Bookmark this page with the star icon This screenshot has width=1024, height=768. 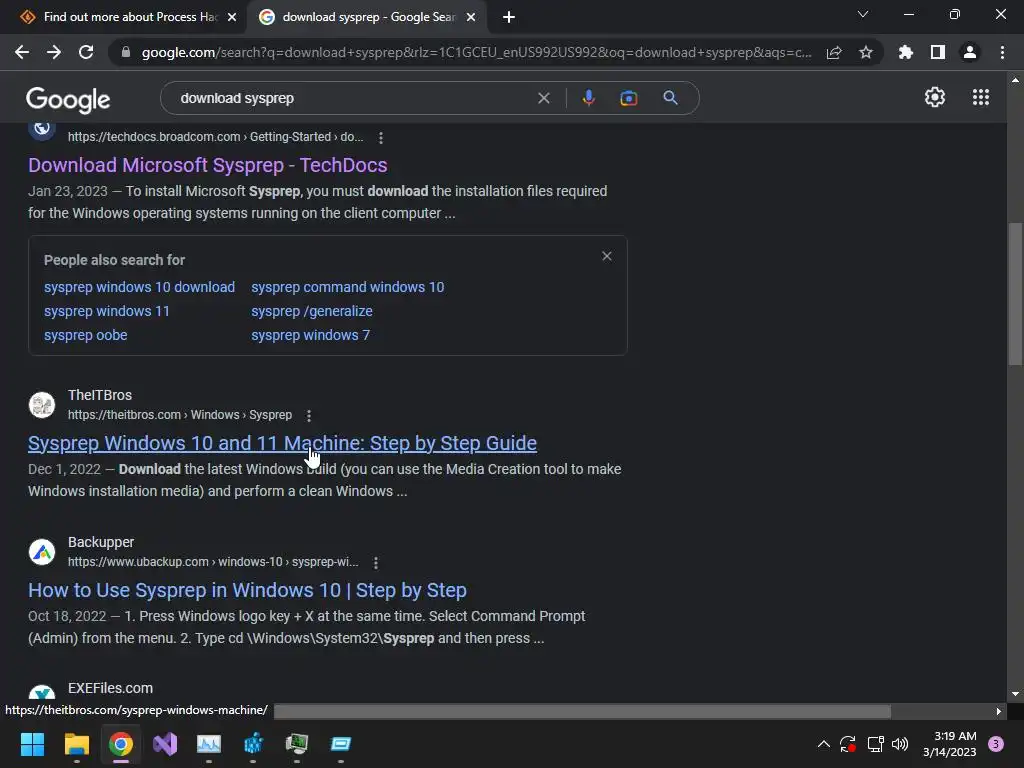[866, 52]
